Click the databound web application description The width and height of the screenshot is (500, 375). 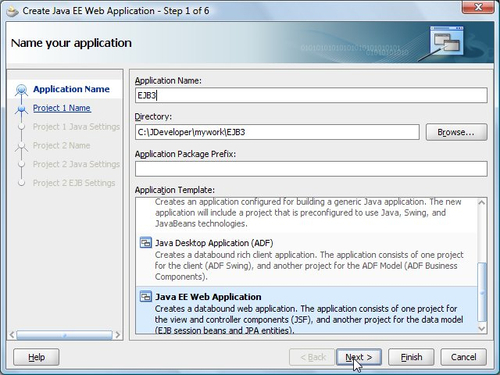309,319
